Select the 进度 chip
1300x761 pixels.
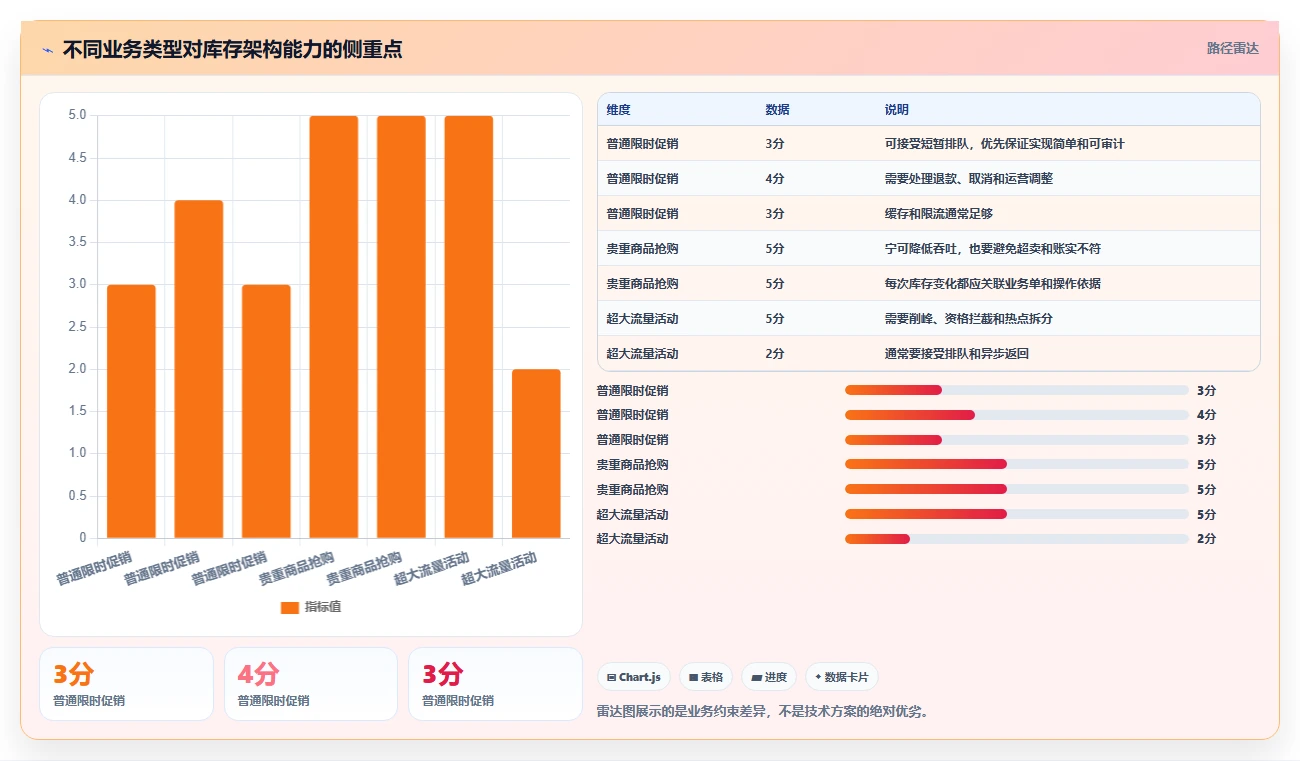coord(769,677)
